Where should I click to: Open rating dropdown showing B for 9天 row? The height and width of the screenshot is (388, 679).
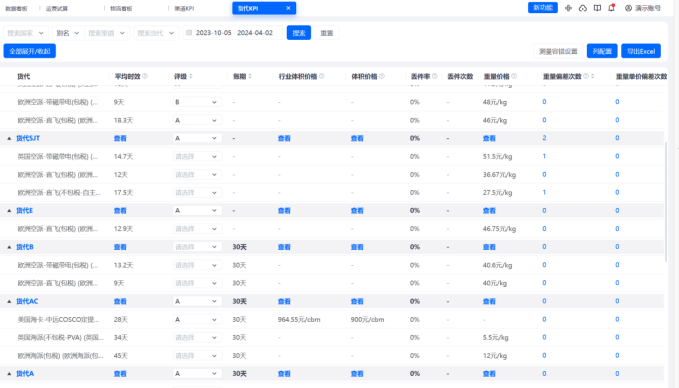(x=197, y=102)
